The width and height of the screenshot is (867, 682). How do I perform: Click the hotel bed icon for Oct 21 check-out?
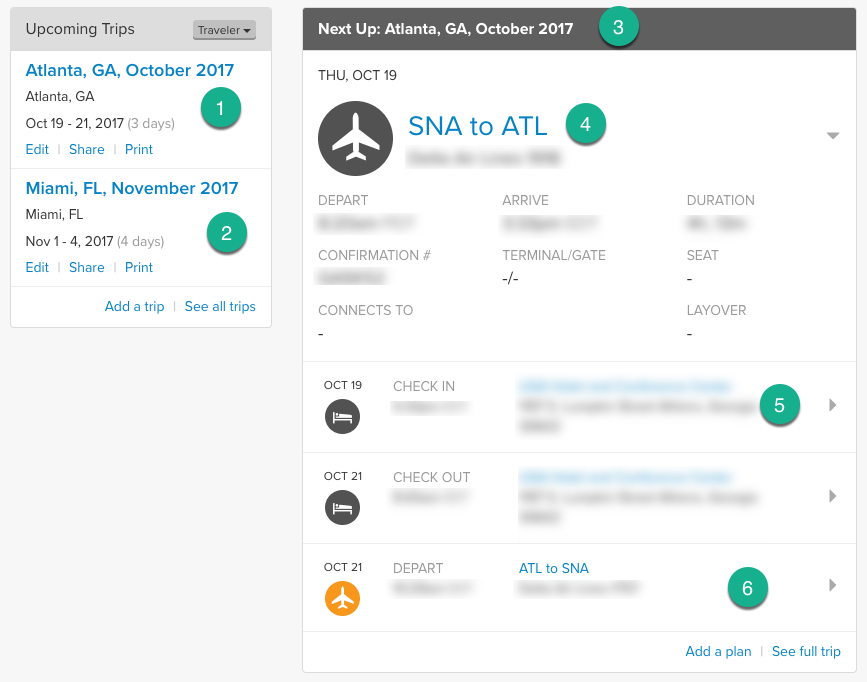pos(342,508)
